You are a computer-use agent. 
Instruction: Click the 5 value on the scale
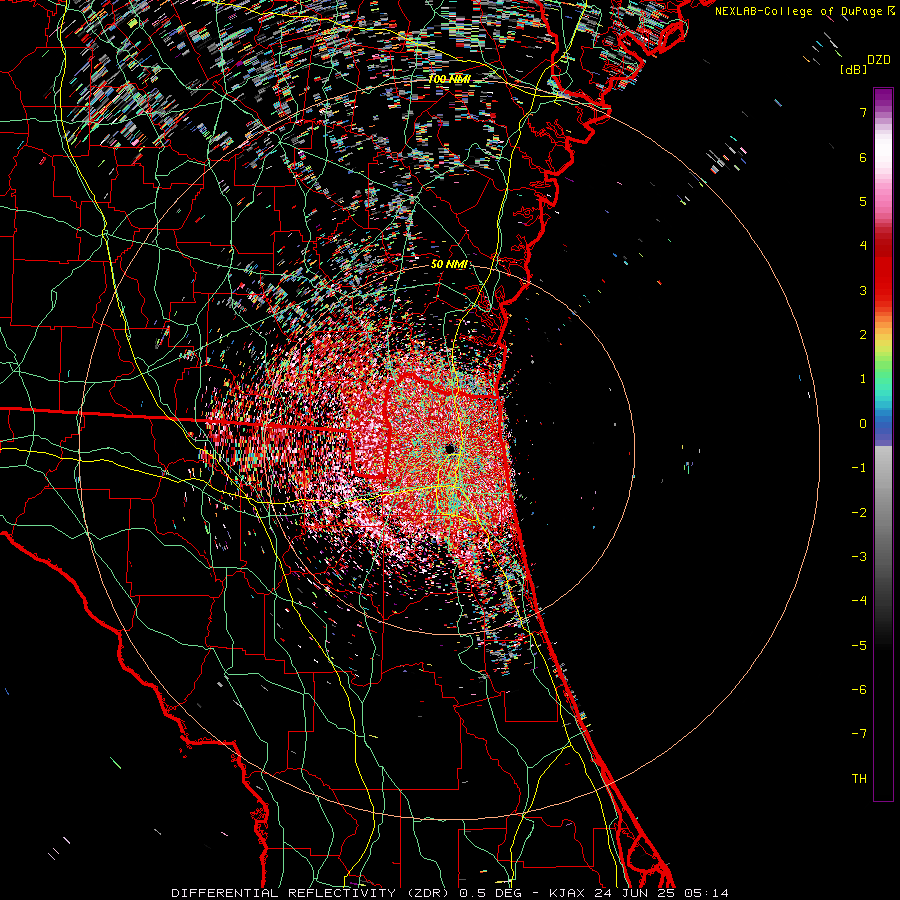coord(863,201)
